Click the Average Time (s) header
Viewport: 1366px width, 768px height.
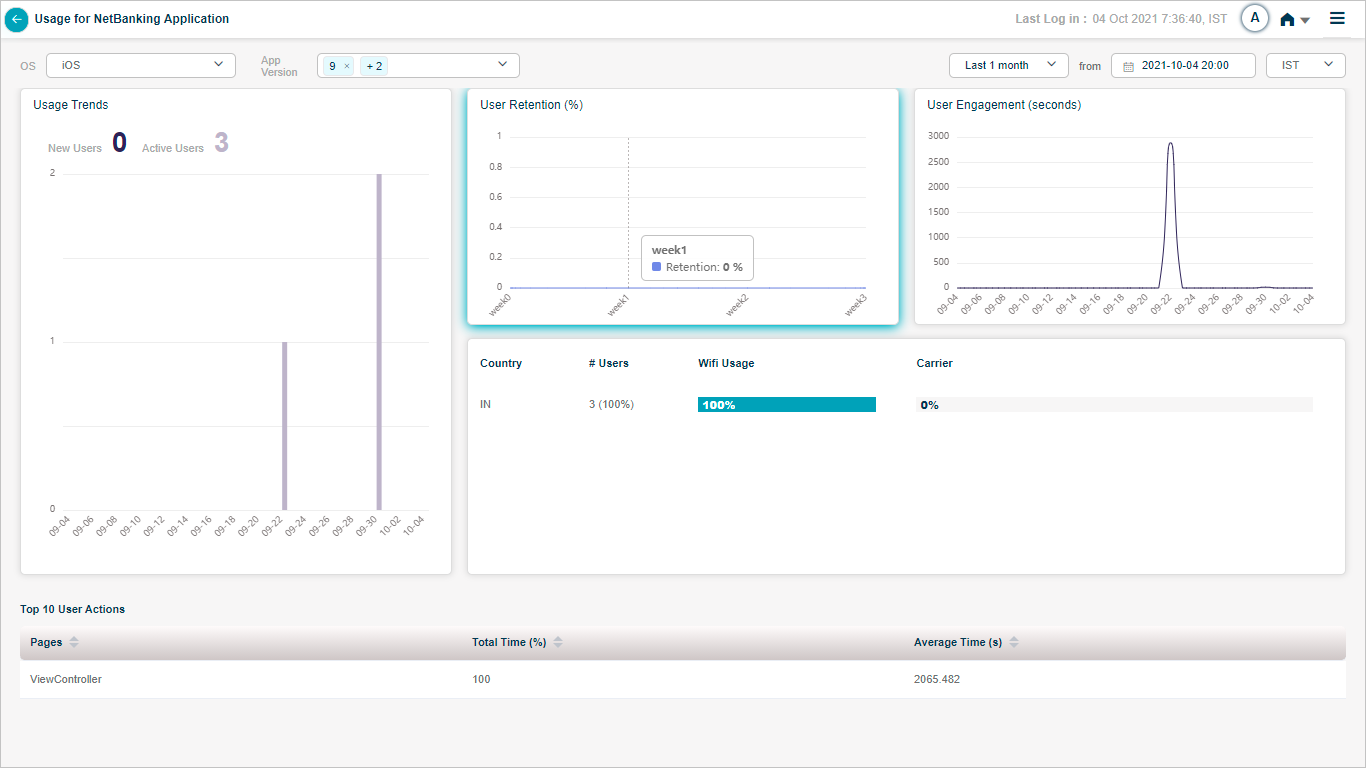click(x=958, y=642)
